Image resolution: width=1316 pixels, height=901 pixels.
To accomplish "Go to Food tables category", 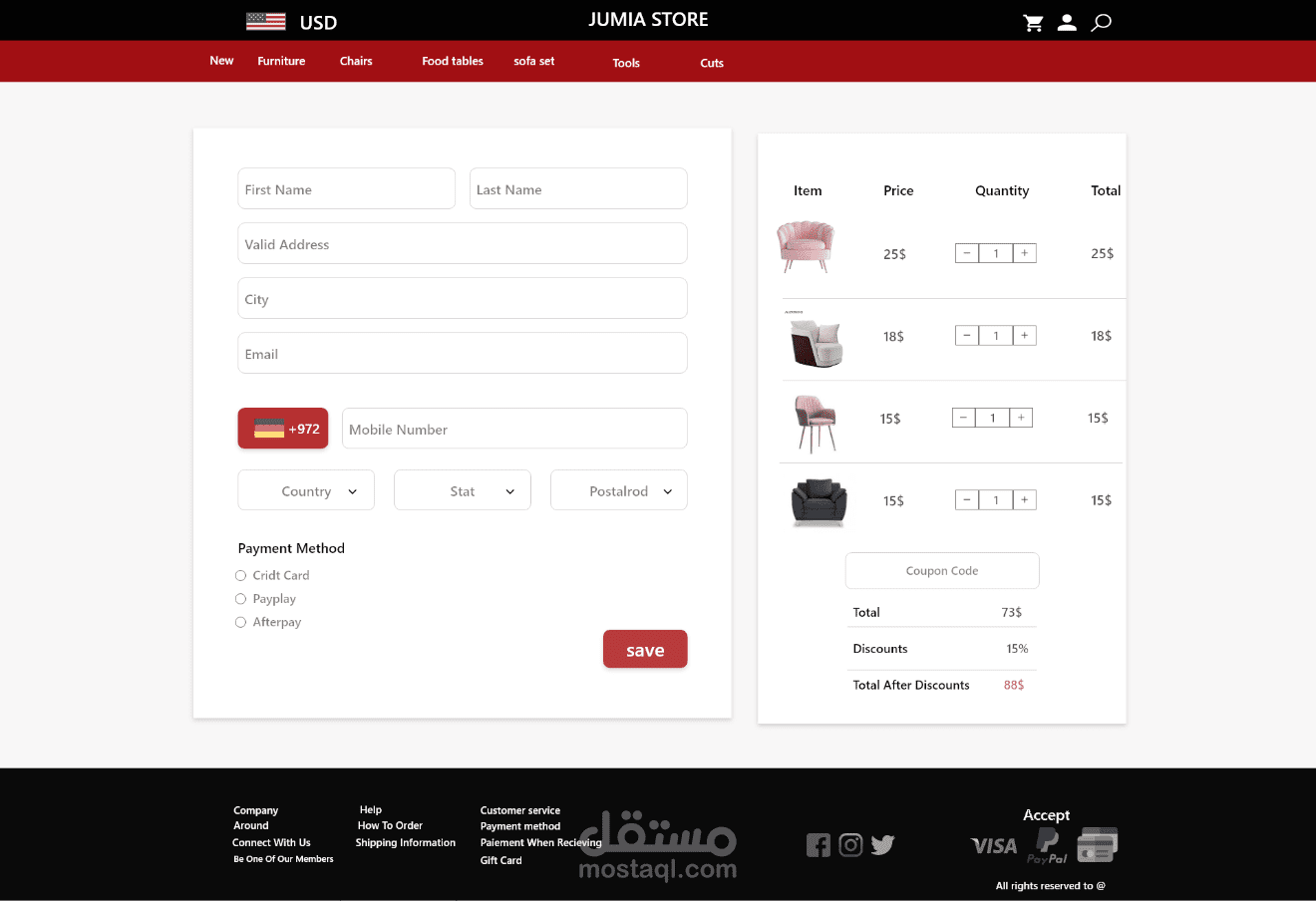I will 453,61.
